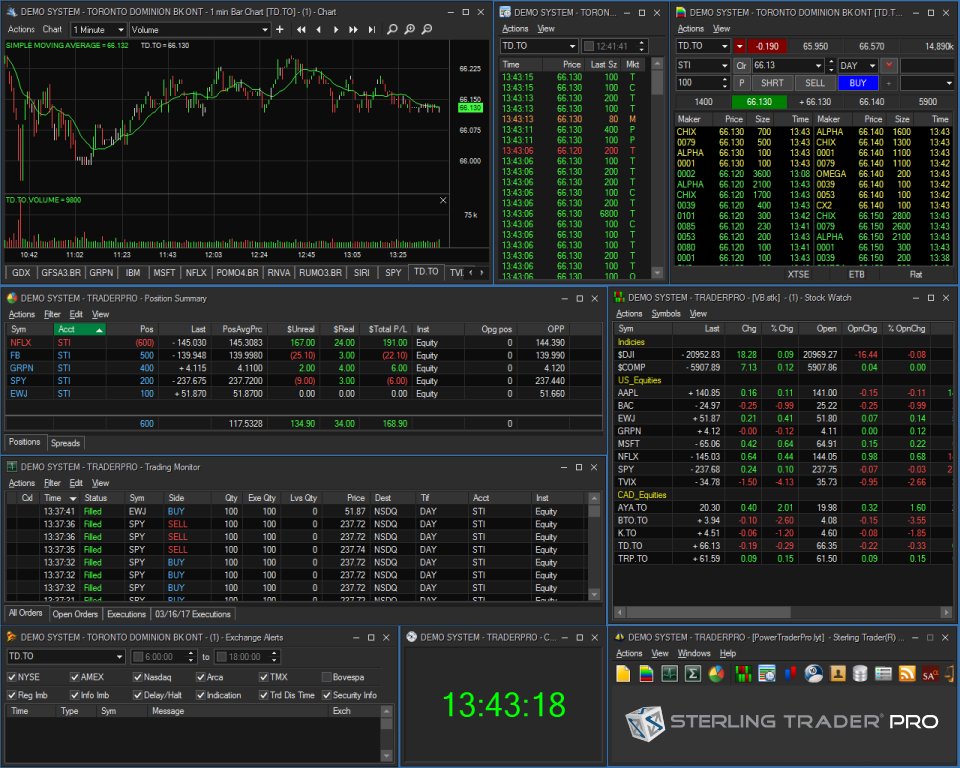This screenshot has height=768, width=960.
Task: Click the Time and Sales vertical scrollbar
Action: tap(657, 167)
